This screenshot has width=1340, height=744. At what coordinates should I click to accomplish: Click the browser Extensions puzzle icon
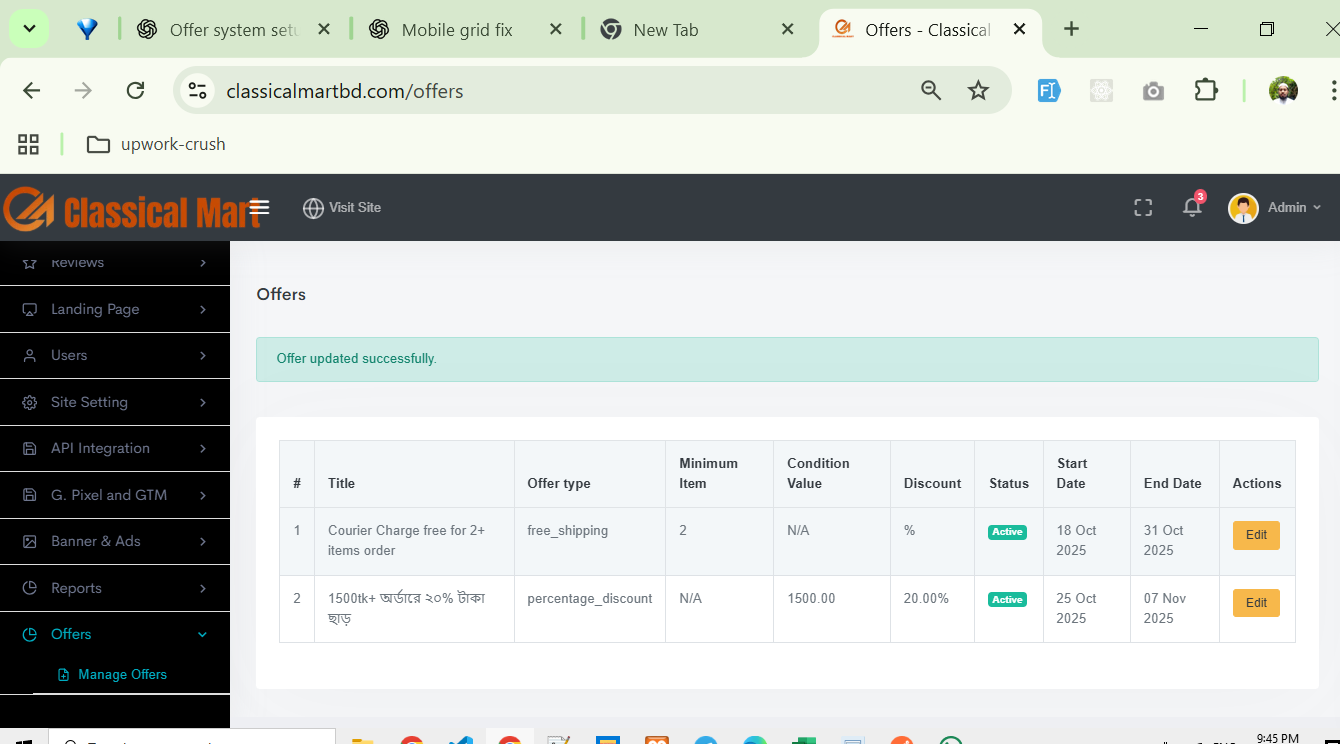click(x=1206, y=91)
